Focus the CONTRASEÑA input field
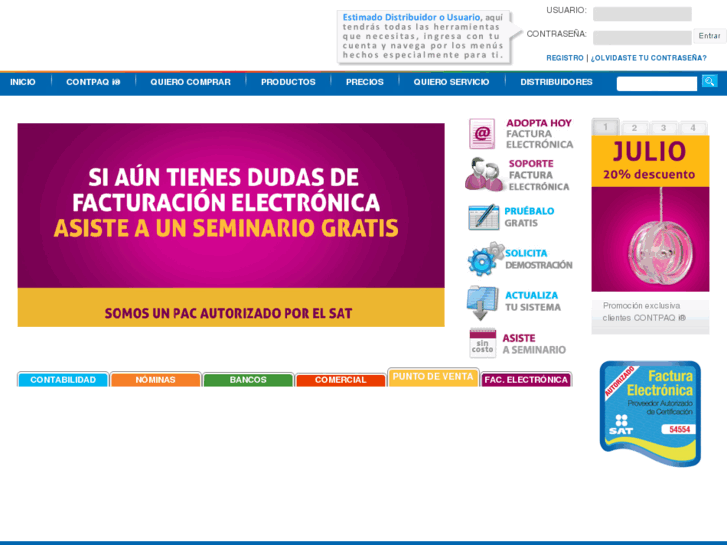 (642, 37)
